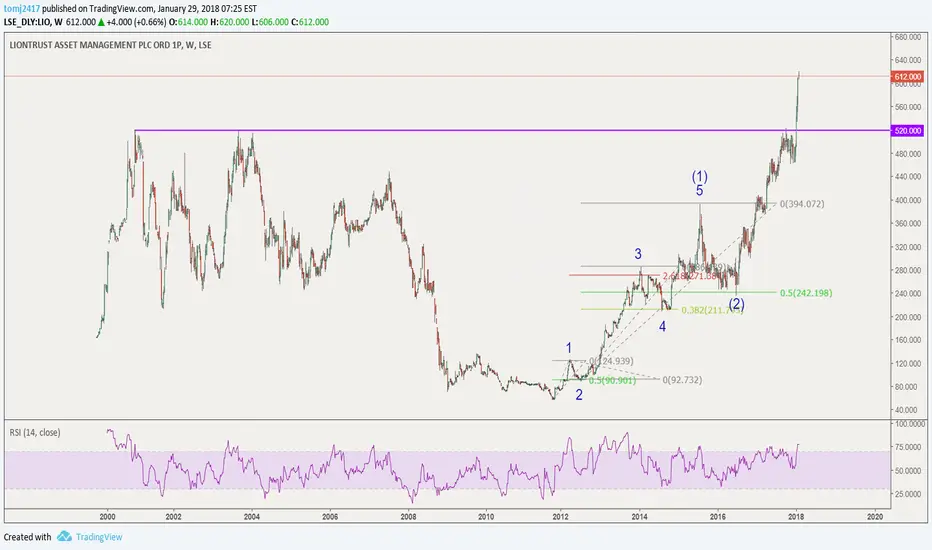Click the 0(394.072) Fibonacci label

click(802, 204)
